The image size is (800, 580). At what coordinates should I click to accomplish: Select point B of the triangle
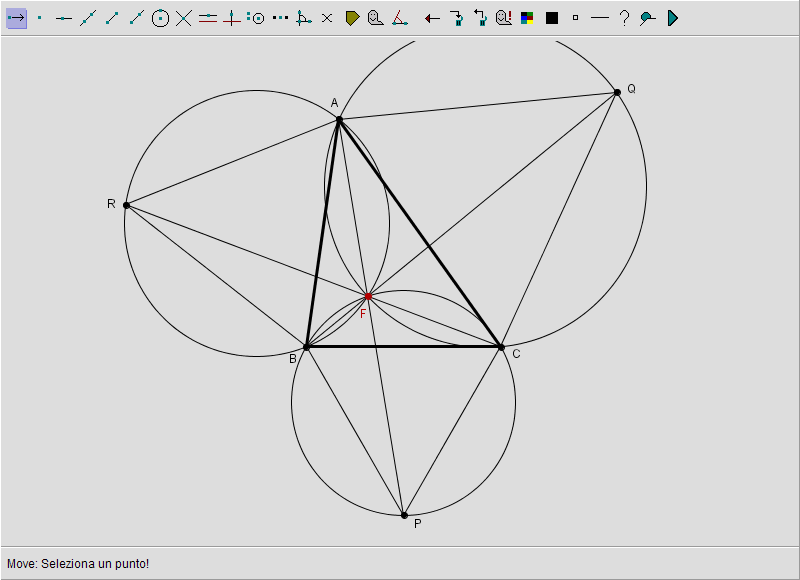[307, 347]
